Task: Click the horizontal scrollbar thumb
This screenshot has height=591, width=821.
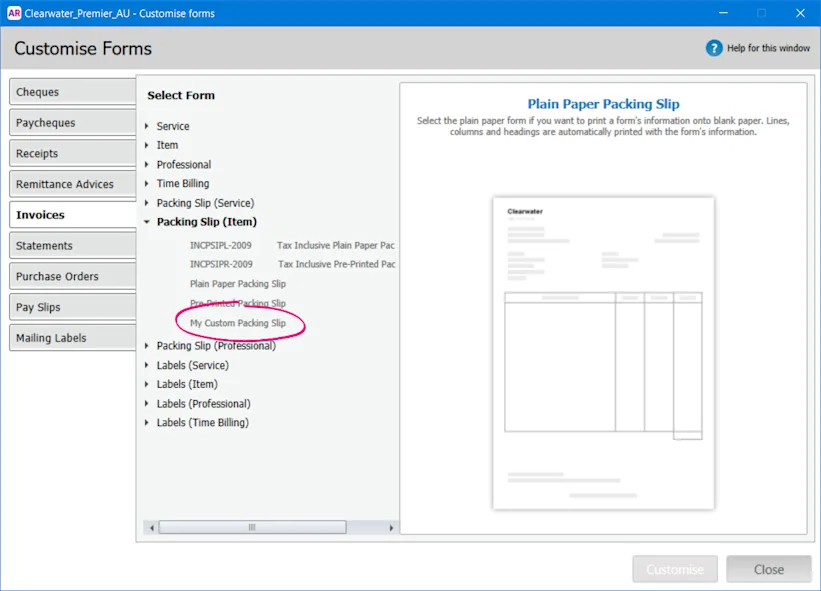Action: coord(252,527)
